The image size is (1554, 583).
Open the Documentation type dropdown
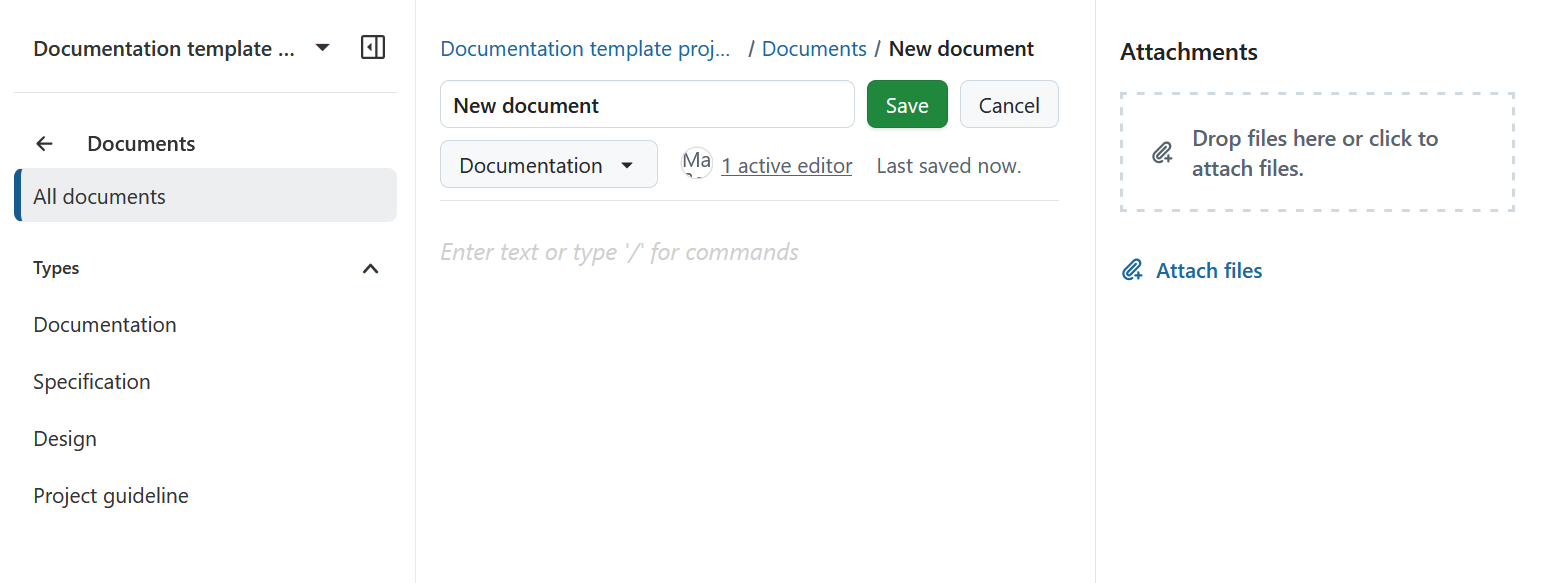[548, 164]
